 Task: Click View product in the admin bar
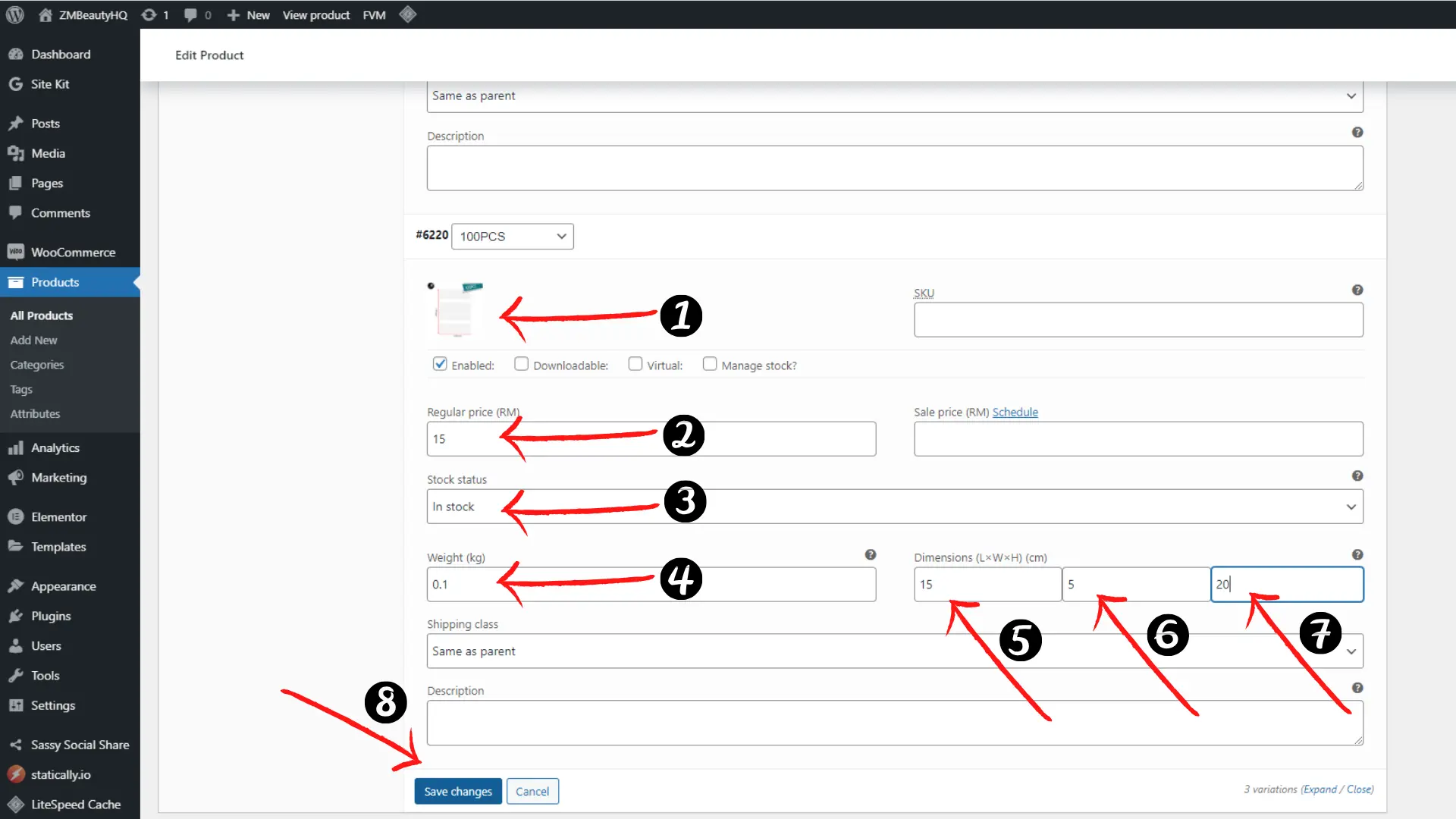(x=316, y=14)
